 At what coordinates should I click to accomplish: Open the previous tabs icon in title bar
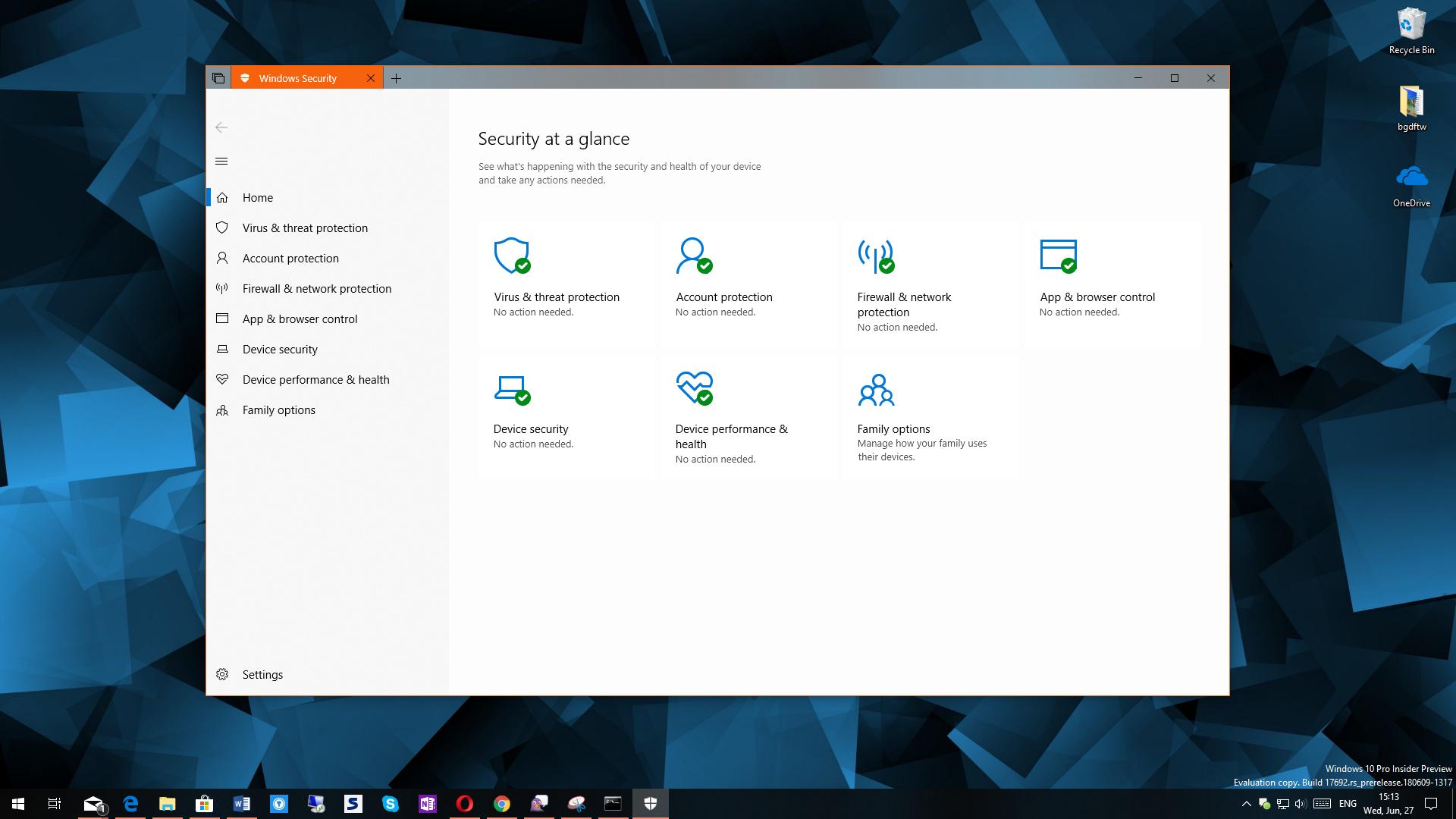(x=218, y=78)
